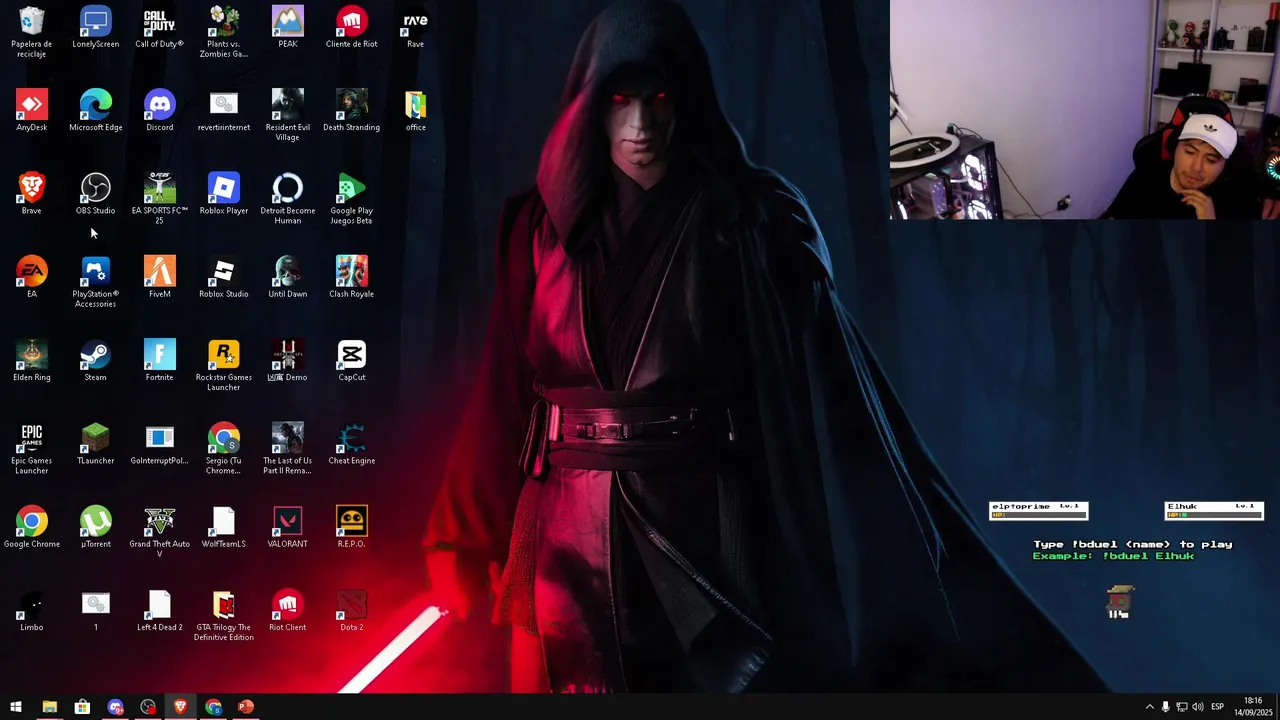Select the LonelyScreen desktop shortcut
The image size is (1280, 720).
96,28
